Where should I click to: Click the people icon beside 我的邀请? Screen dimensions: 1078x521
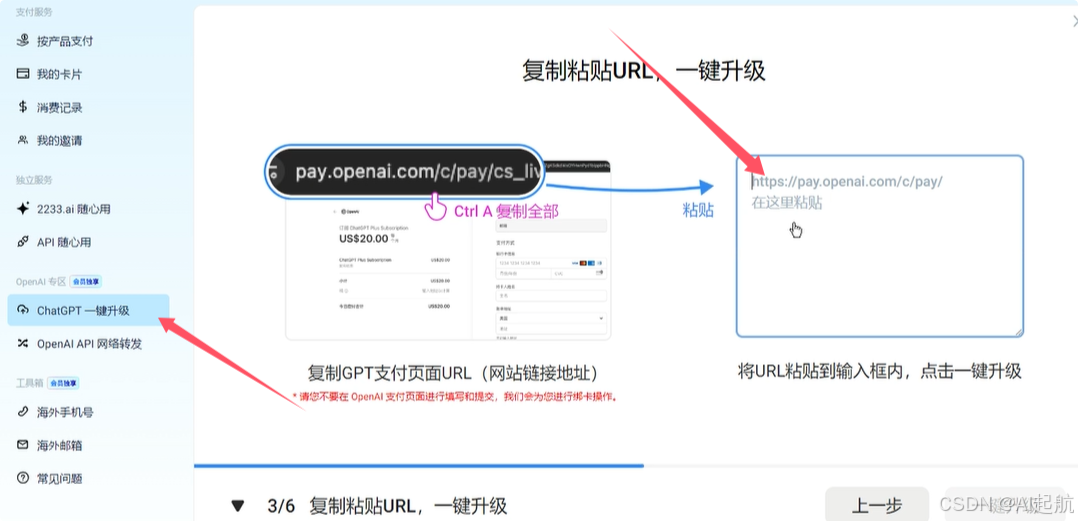(23, 140)
